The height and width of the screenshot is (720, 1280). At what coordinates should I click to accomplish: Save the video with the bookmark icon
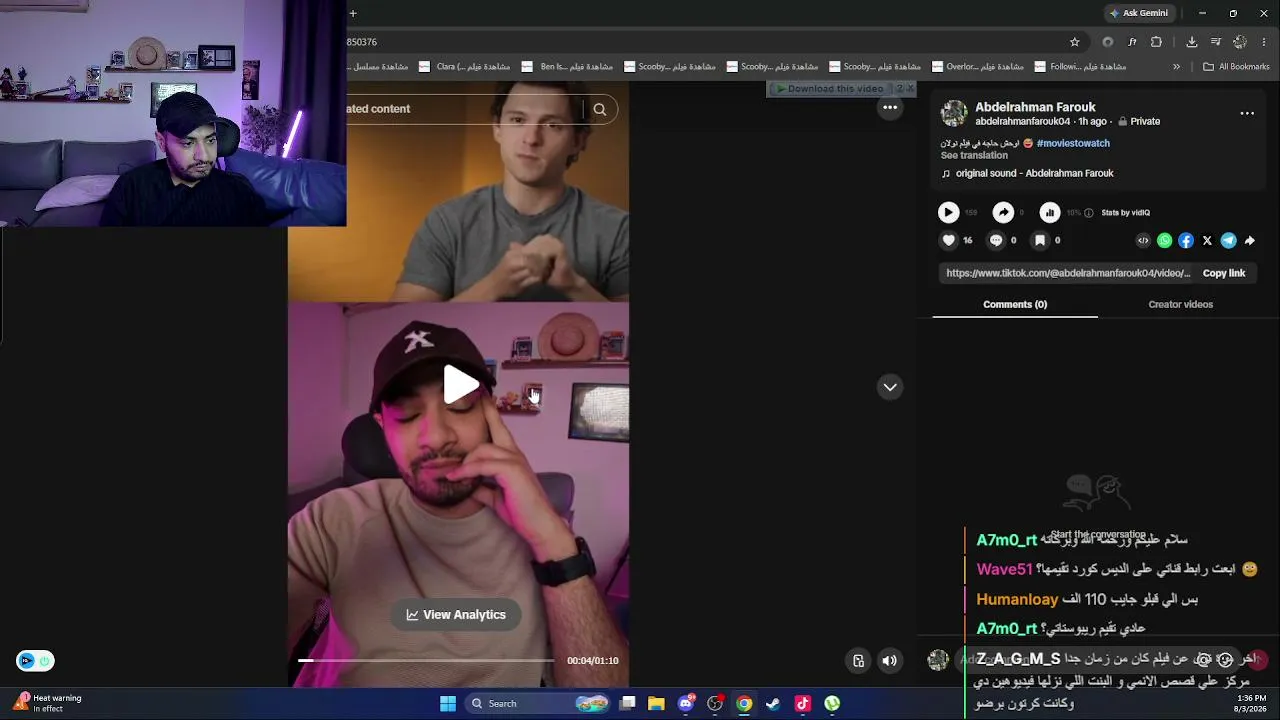1040,240
